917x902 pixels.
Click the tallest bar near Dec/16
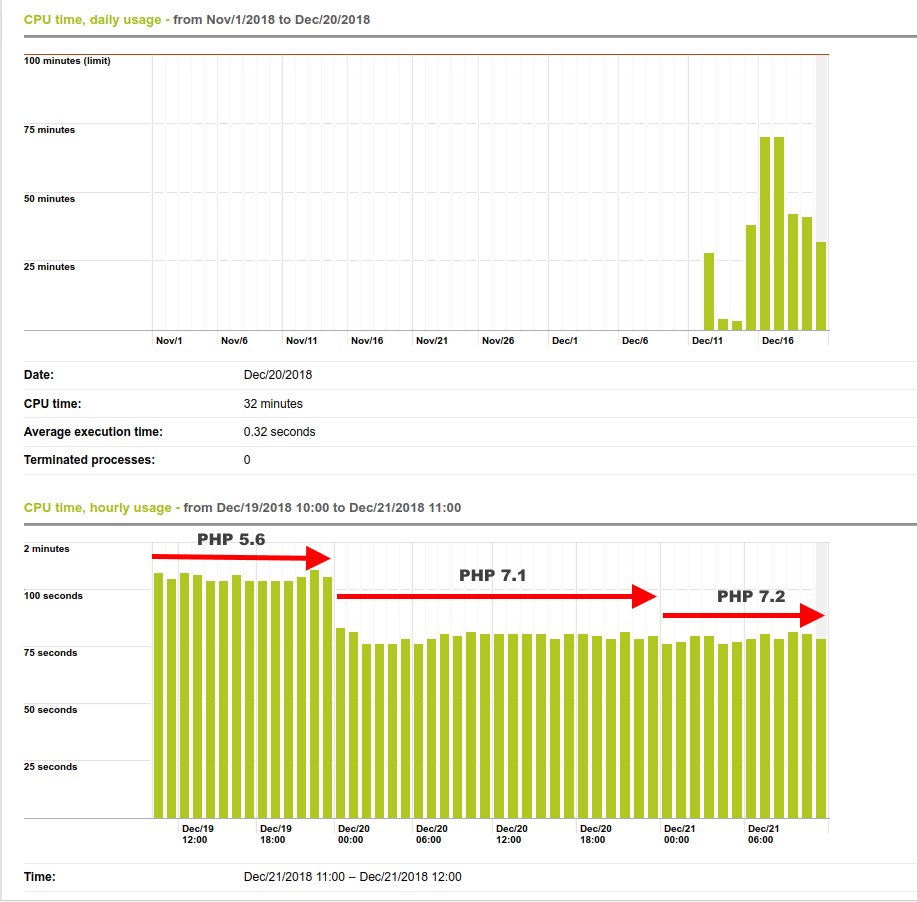pyautogui.click(x=767, y=230)
